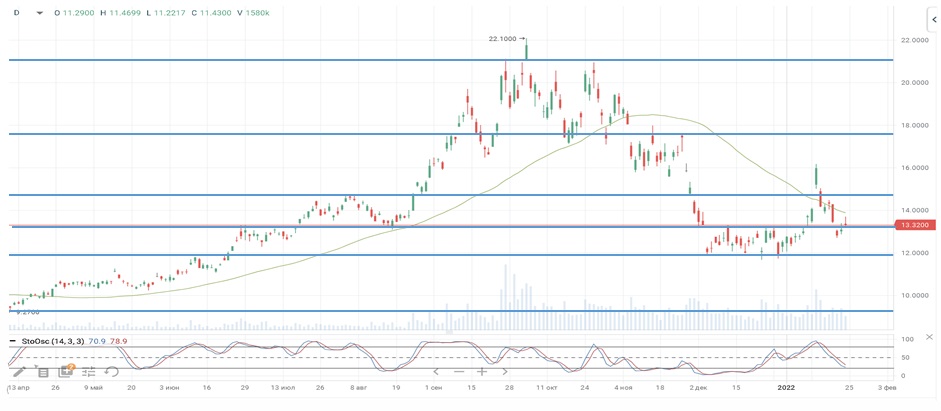Pan chart left with the left chevron

click(436, 372)
